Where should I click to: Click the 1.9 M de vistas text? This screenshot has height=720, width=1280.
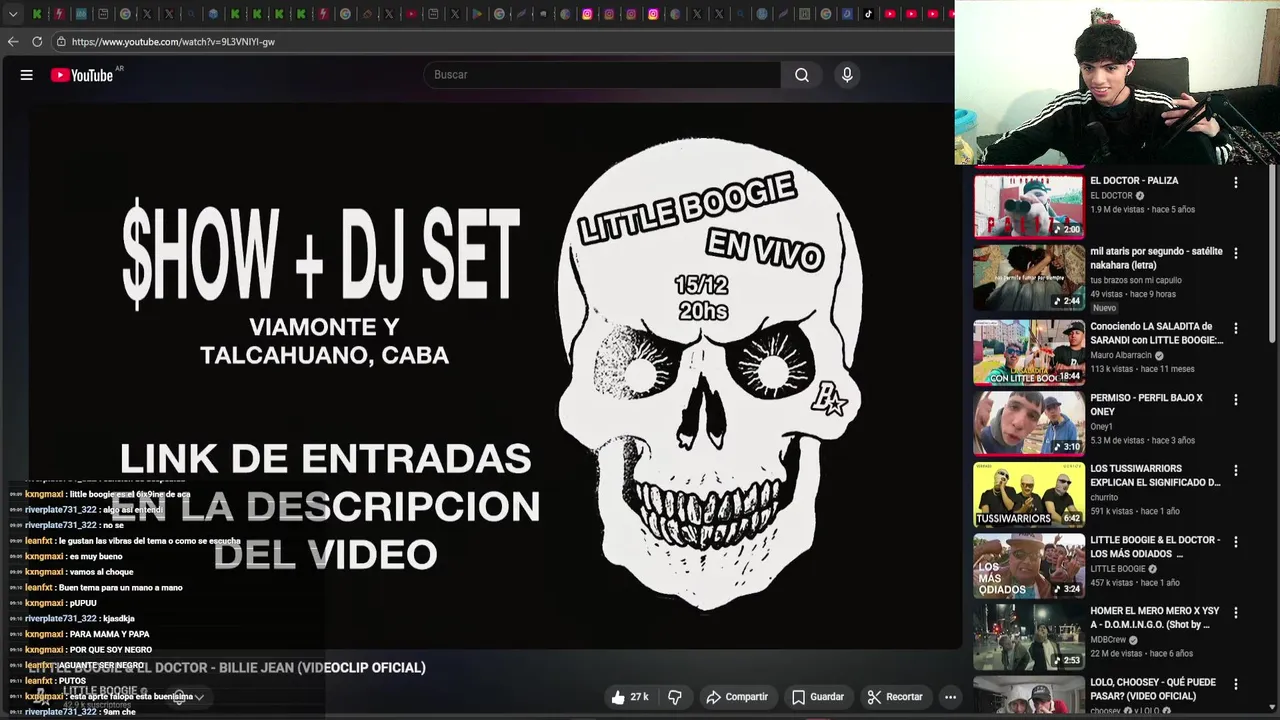(x=1117, y=210)
